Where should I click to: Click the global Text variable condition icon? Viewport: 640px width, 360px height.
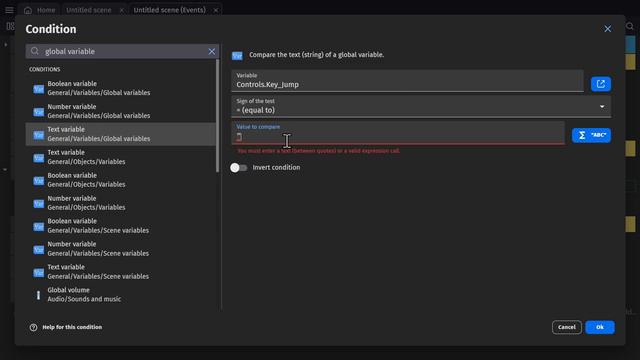coord(38,134)
